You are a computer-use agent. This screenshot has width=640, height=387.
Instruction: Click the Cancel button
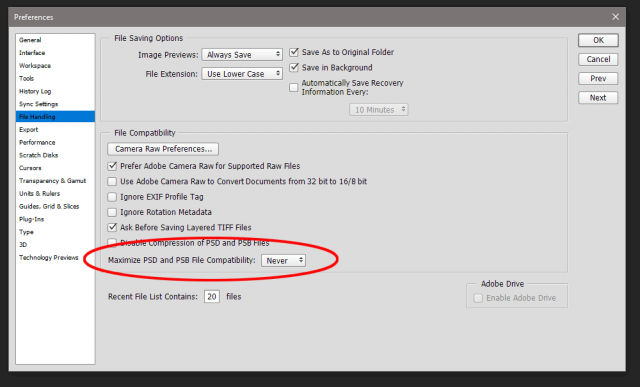click(x=598, y=59)
